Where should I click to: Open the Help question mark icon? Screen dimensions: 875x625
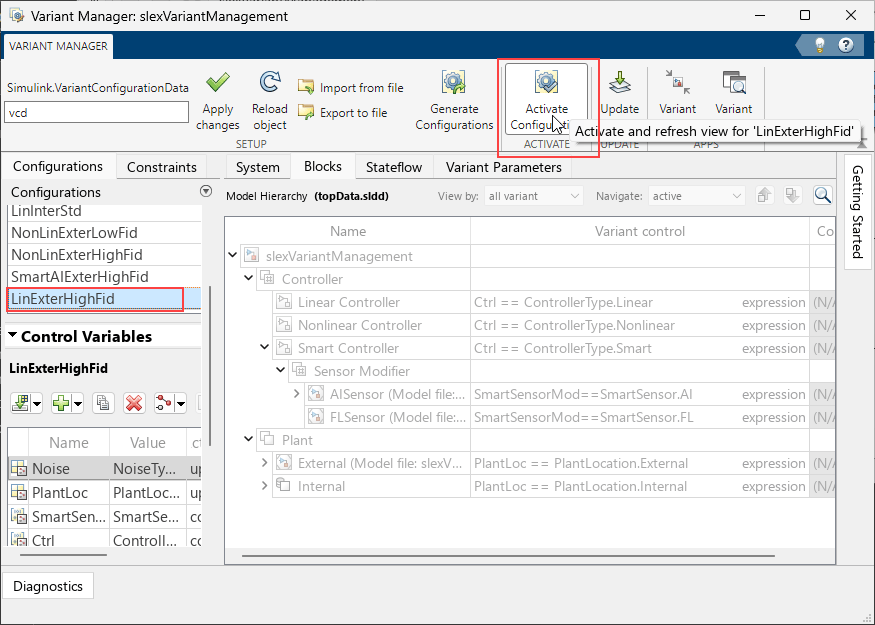[x=846, y=45]
